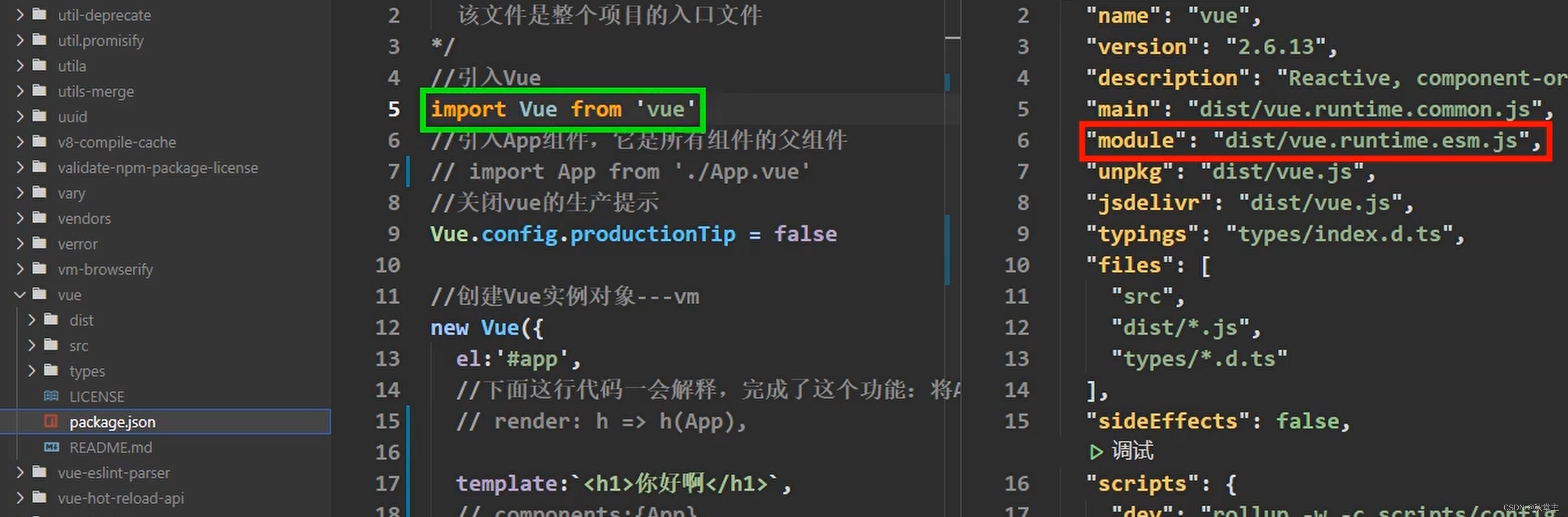This screenshot has height=517, width=1568.
Task: Click the verror folder icon
Action: click(40, 242)
